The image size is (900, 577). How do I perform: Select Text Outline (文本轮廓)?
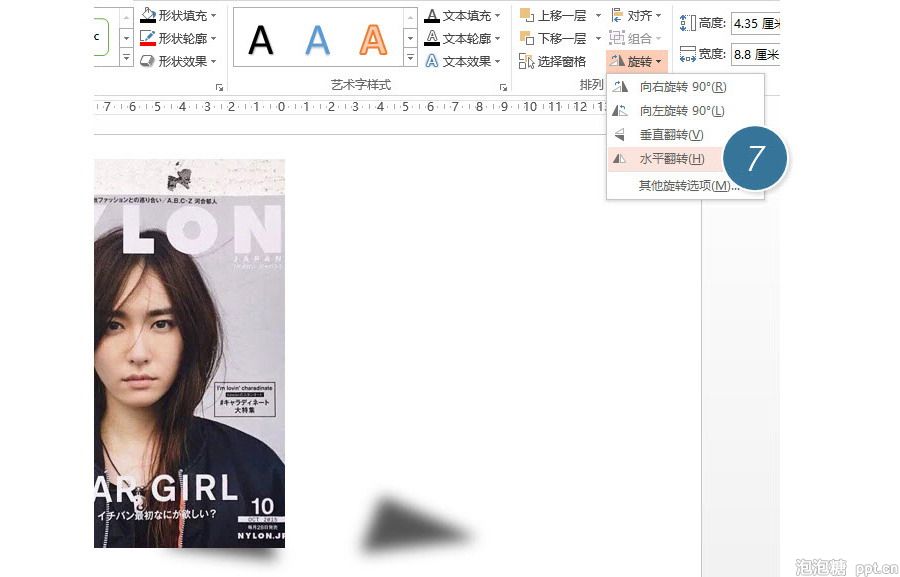[461, 38]
